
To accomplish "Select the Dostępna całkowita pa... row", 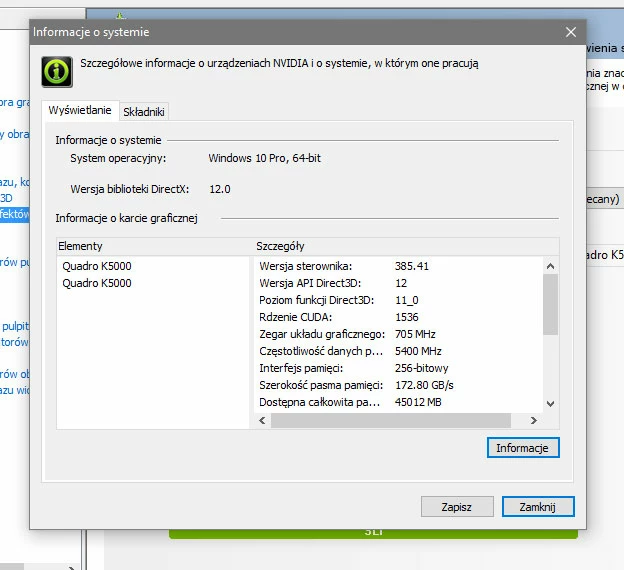I will (x=398, y=402).
